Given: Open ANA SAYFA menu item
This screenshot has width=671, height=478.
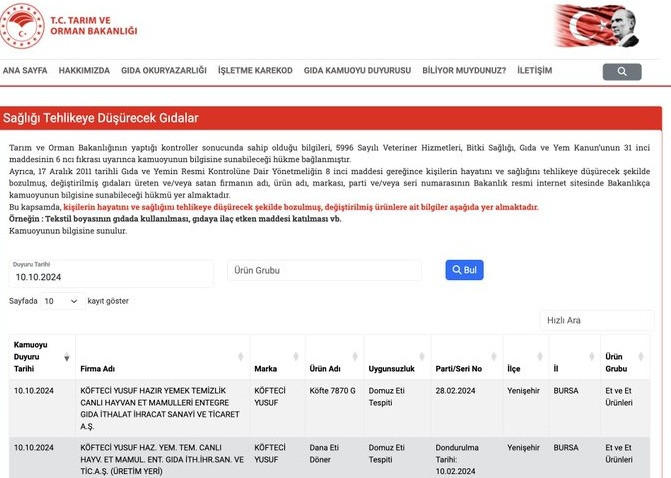Looking at the screenshot, I should click(25, 71).
